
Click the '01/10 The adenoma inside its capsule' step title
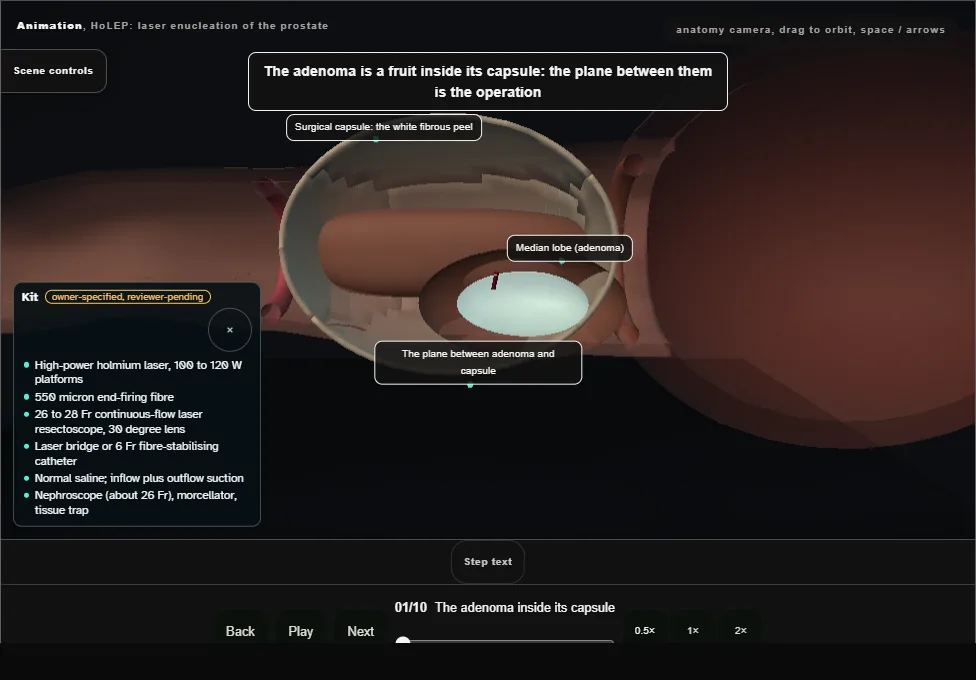point(505,607)
